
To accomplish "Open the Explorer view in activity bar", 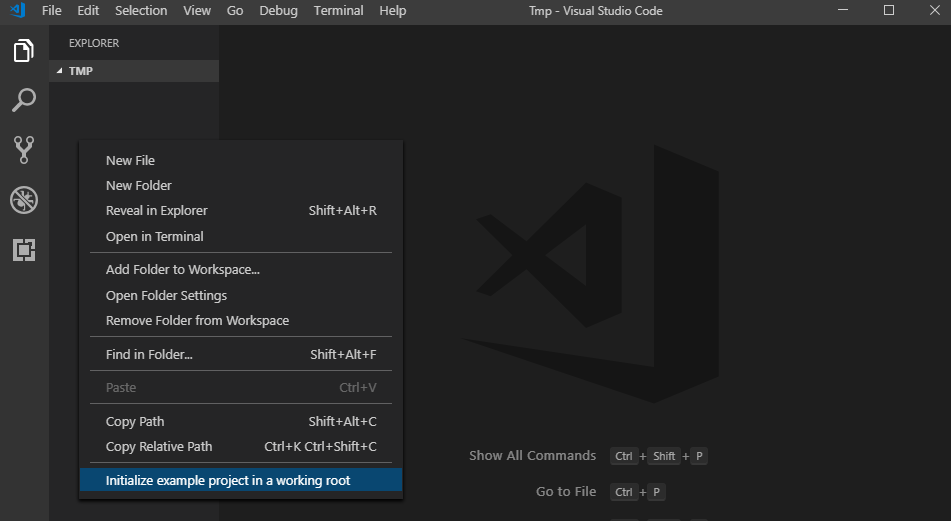I will click(x=24, y=50).
